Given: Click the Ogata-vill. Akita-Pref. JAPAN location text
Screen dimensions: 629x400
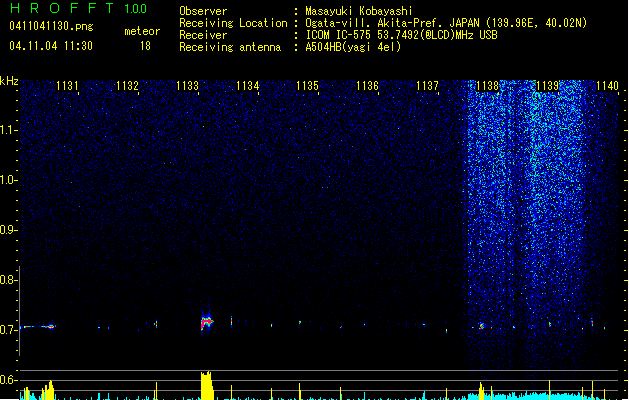Looking at the screenshot, I should pyautogui.click(x=446, y=23).
